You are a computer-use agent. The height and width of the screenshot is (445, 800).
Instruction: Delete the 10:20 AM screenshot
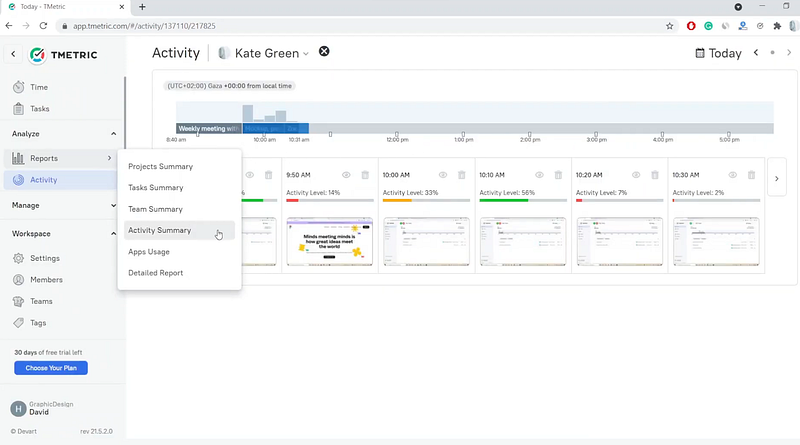[x=655, y=175]
